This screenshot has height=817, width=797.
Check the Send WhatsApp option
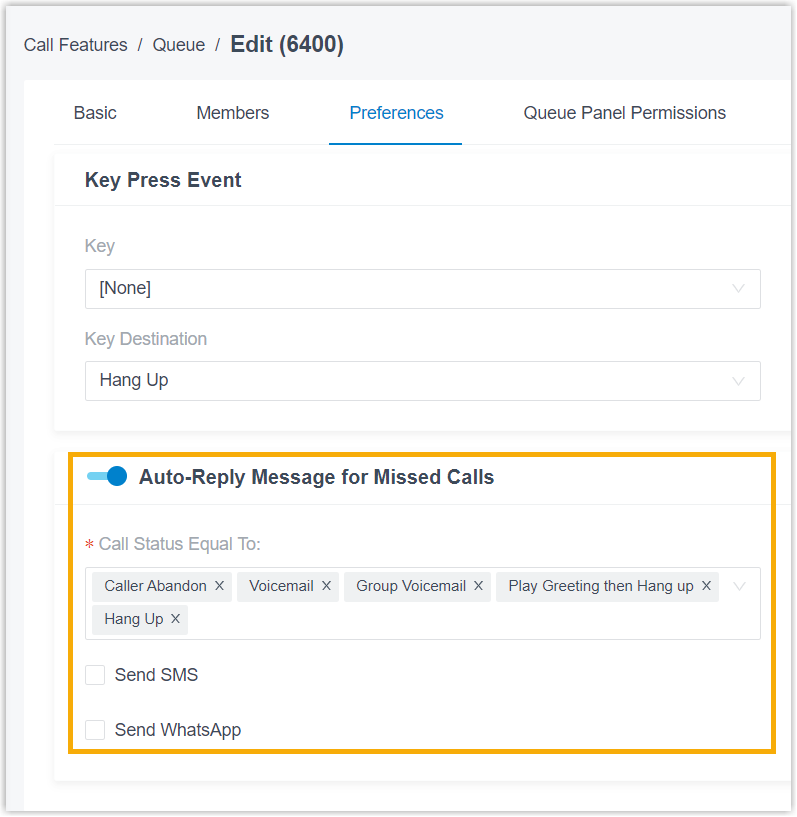[95, 729]
